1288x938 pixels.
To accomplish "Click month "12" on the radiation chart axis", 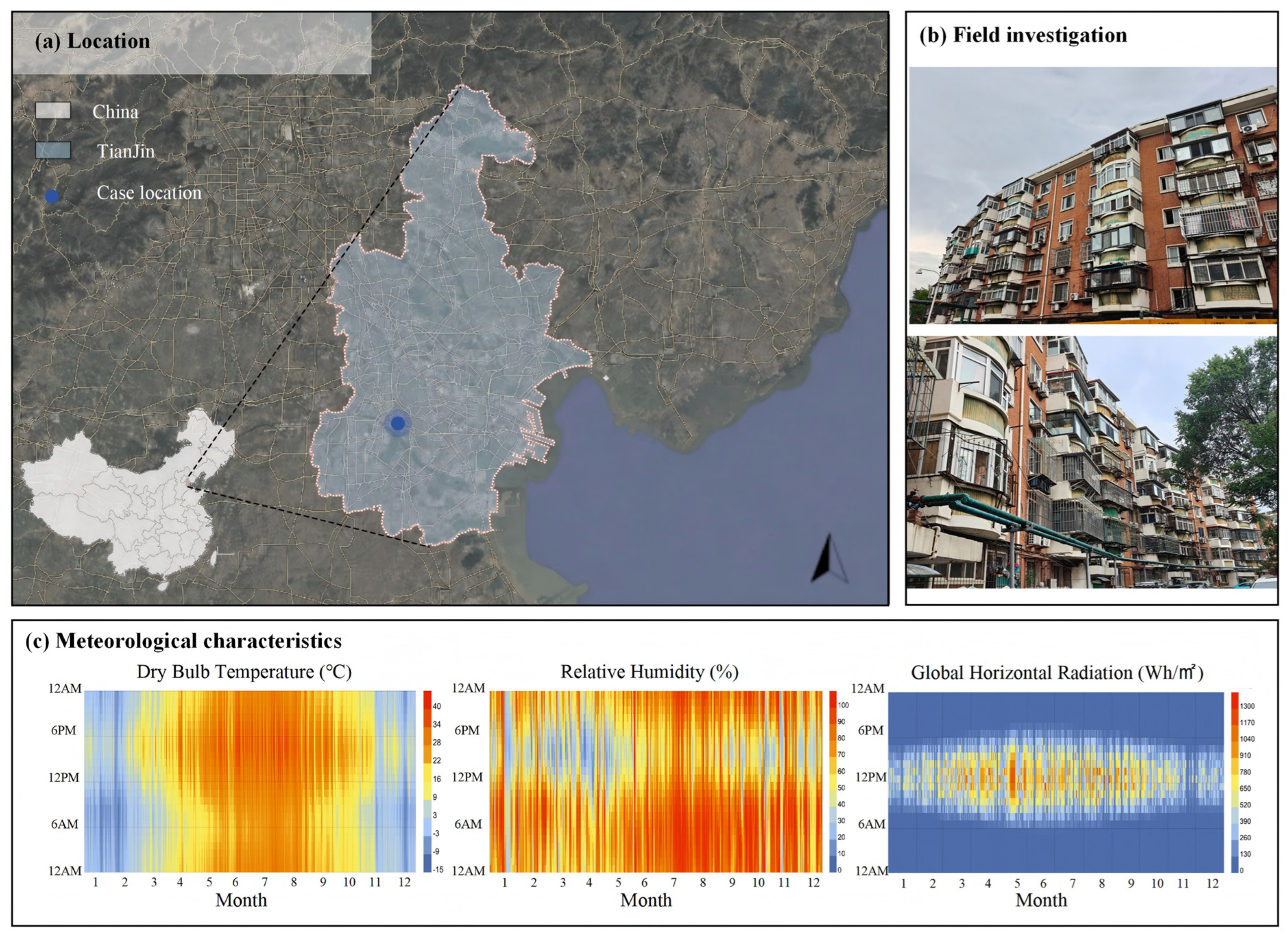I will (x=1213, y=883).
